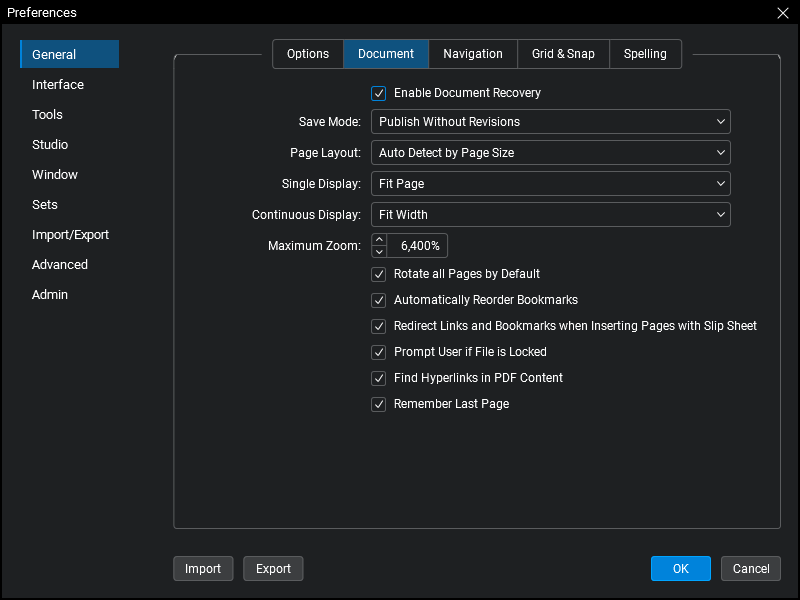Toggle Rotate all Pages by Default
800x600 pixels.
click(379, 274)
